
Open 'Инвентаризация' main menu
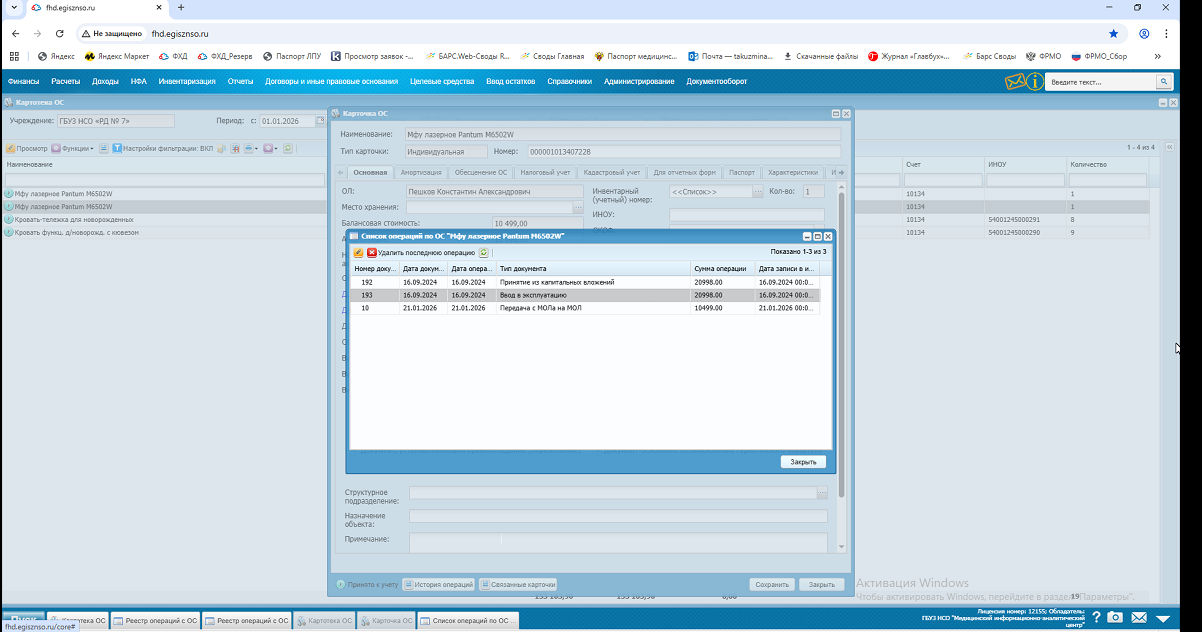(187, 81)
